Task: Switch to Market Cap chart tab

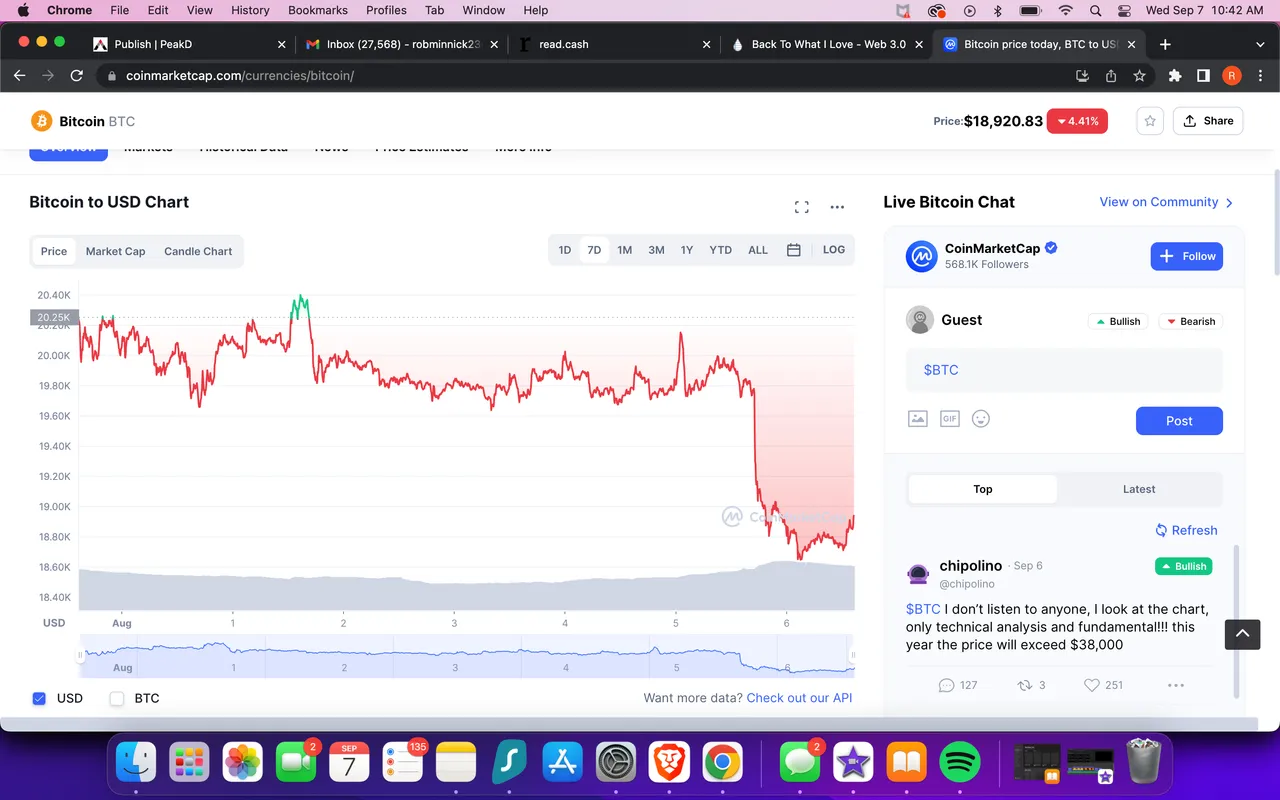Action: point(115,251)
